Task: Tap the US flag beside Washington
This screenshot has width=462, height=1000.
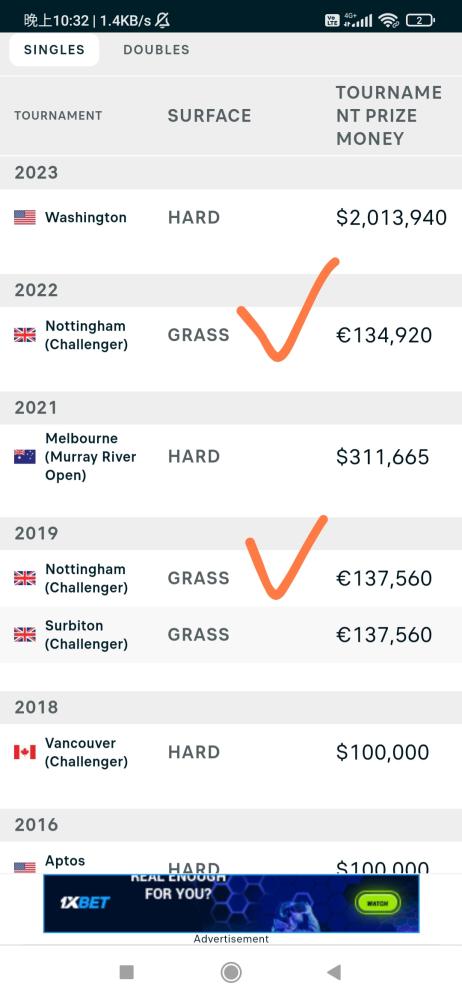Action: (x=25, y=217)
